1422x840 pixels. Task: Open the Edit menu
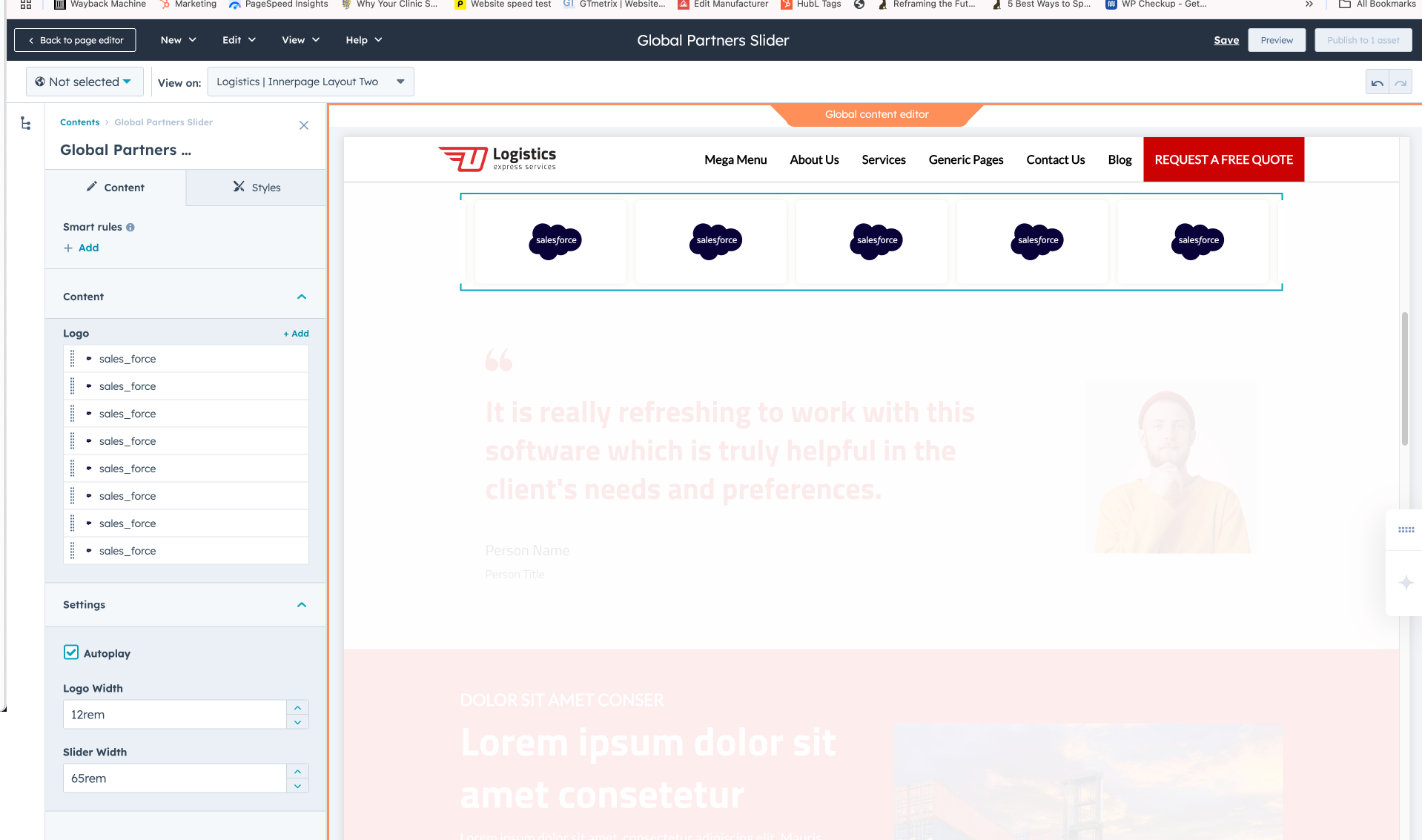coord(239,40)
